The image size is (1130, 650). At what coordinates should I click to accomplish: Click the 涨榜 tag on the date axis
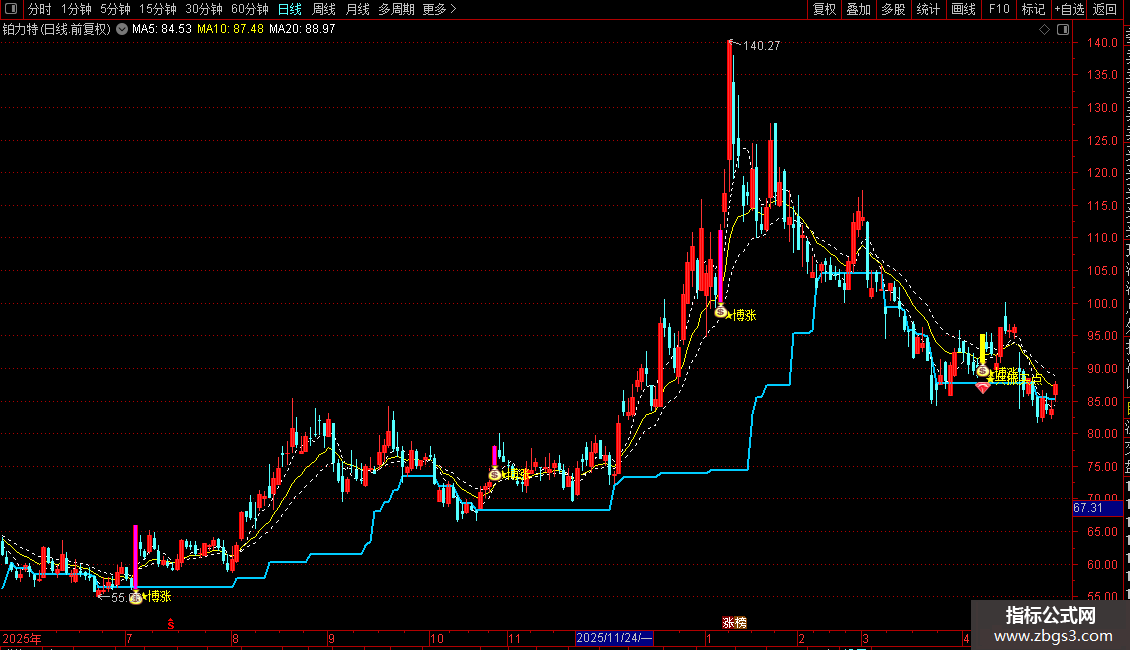tap(734, 623)
